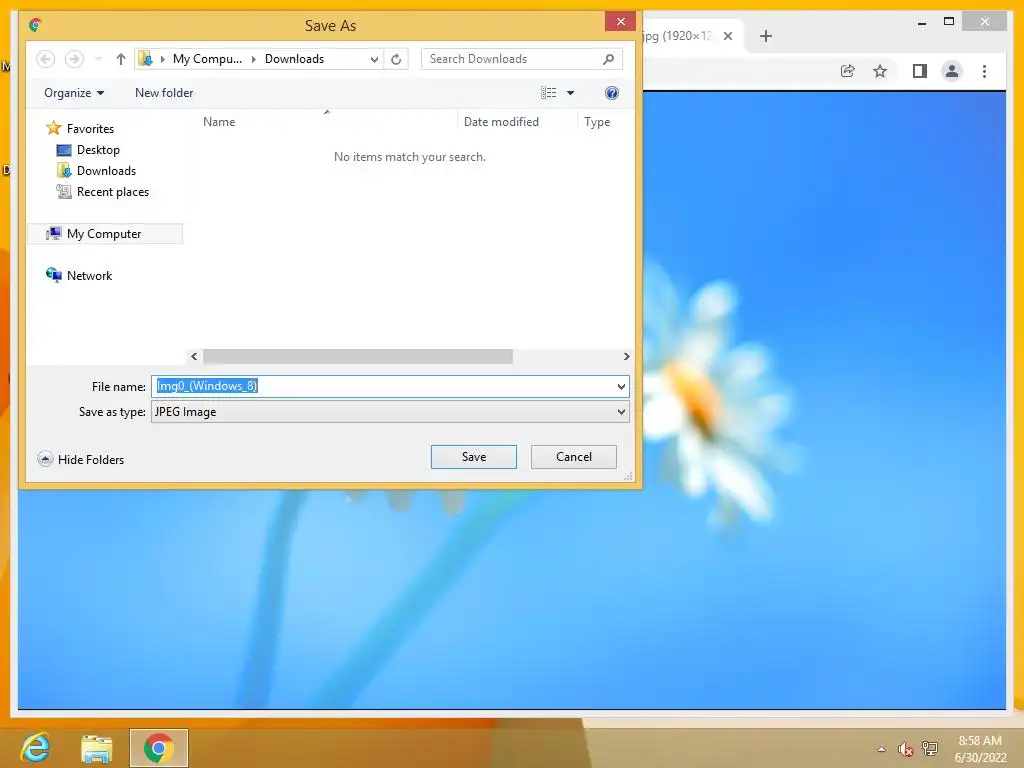Click horizontal scrollbar right arrow
The height and width of the screenshot is (768, 1024).
click(x=626, y=356)
